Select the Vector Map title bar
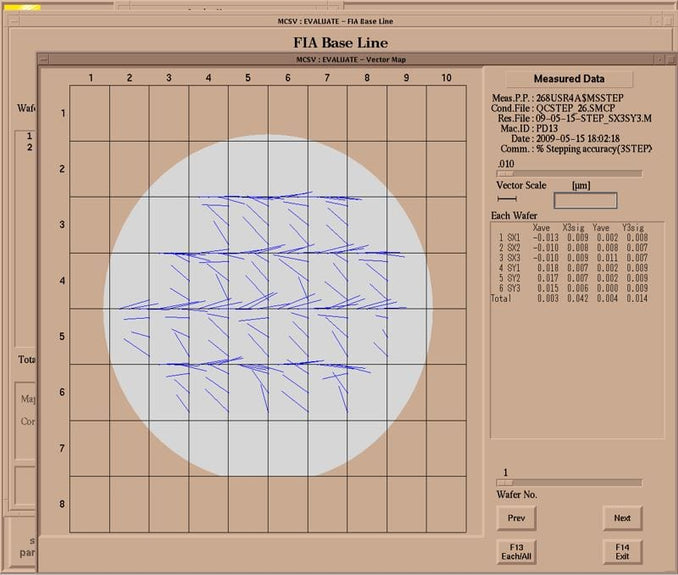Viewport: 678px width, 575px height. coord(351,60)
